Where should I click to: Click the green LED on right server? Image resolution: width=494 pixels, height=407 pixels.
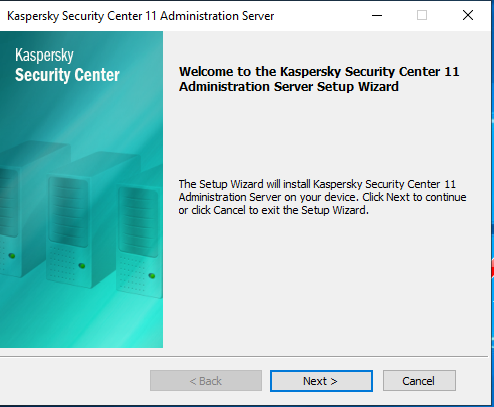click(x=152, y=276)
